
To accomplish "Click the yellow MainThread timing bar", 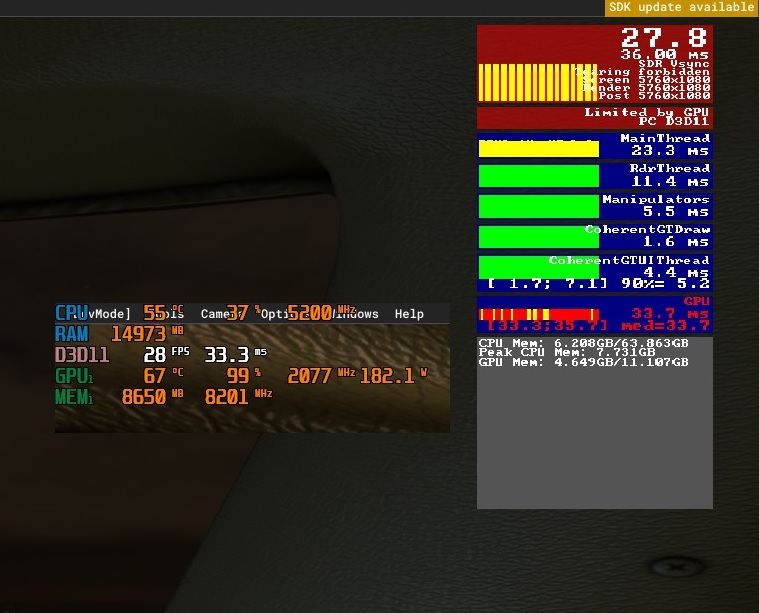I will [x=539, y=149].
